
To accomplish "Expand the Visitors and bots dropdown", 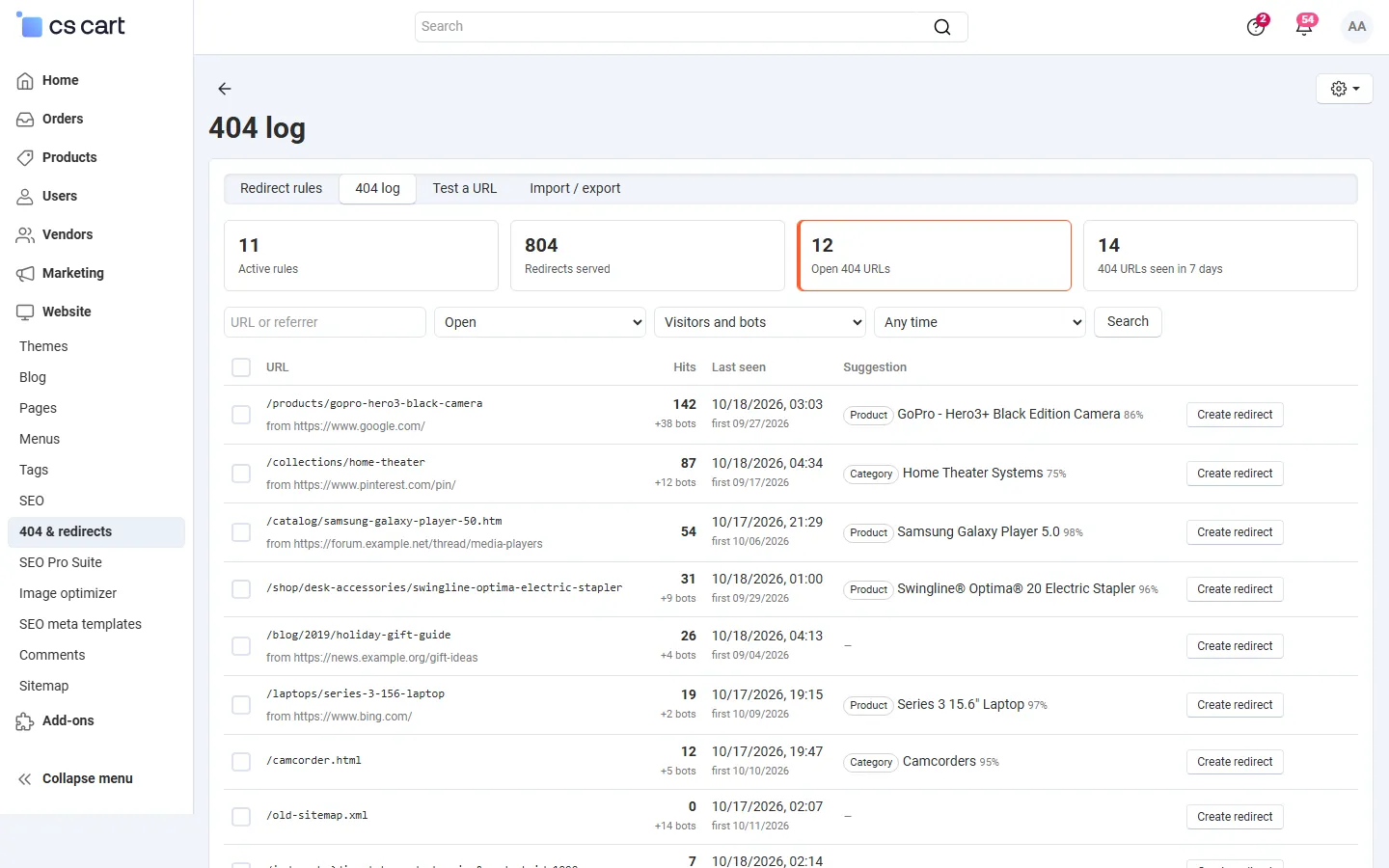I will pyautogui.click(x=760, y=322).
